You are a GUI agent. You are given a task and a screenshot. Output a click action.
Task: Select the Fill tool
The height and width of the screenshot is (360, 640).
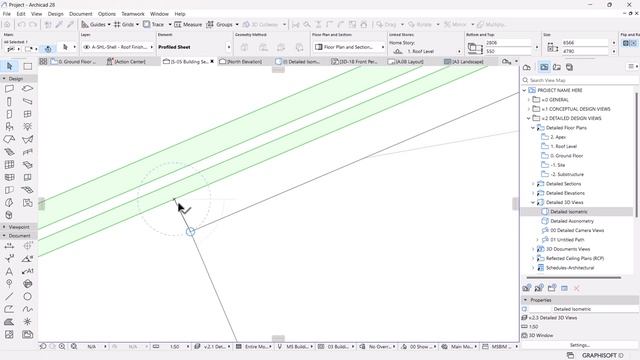(9, 322)
